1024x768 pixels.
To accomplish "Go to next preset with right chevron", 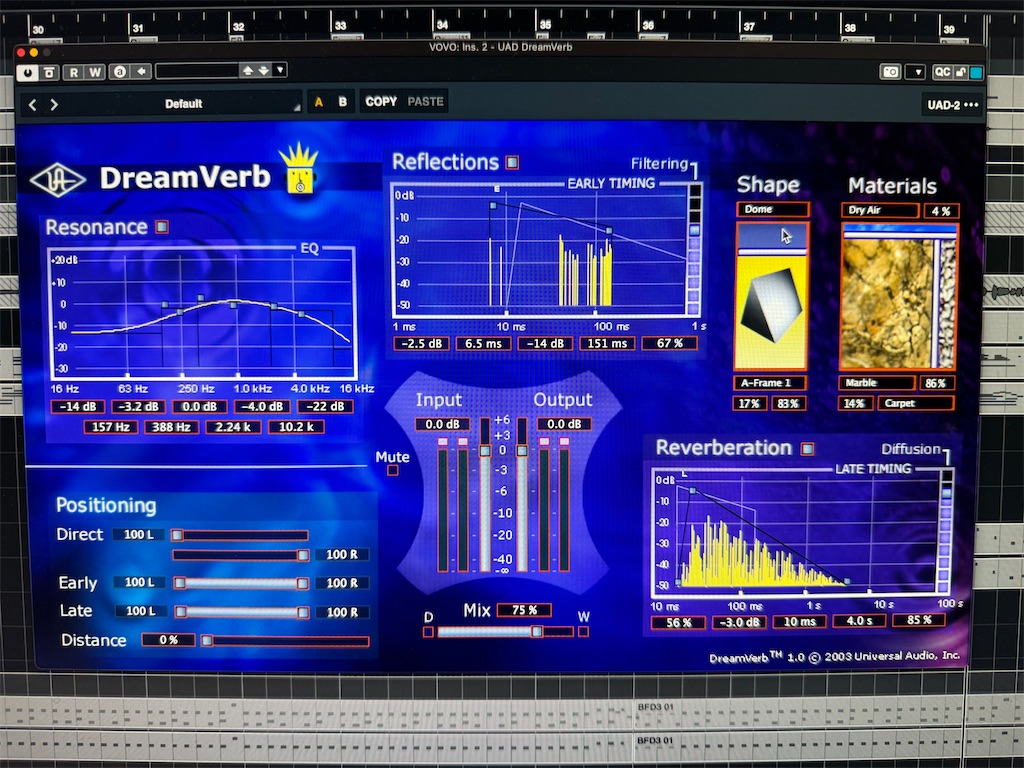I will click(54, 104).
